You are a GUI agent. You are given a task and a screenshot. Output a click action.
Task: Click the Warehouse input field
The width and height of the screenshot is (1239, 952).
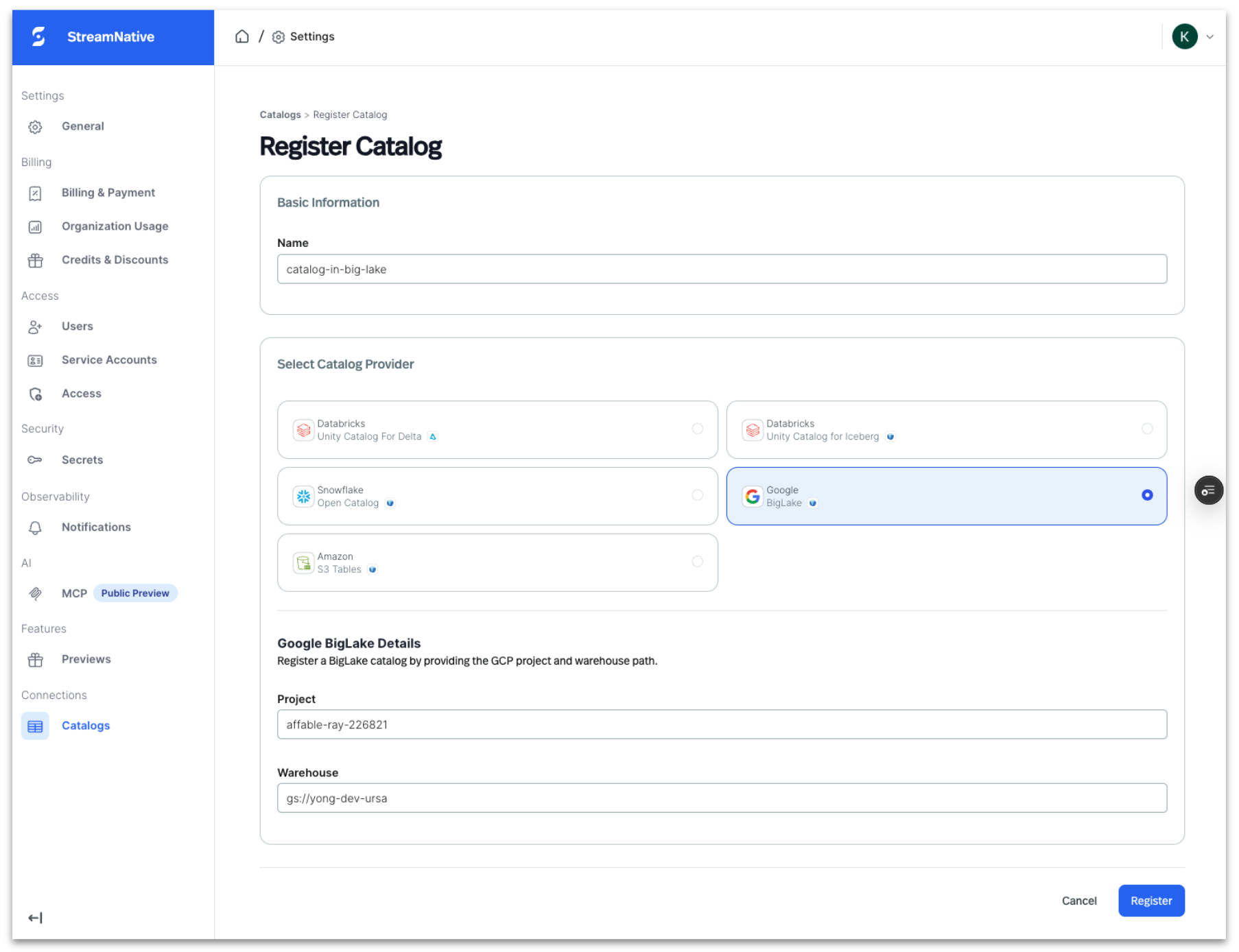[x=721, y=798]
